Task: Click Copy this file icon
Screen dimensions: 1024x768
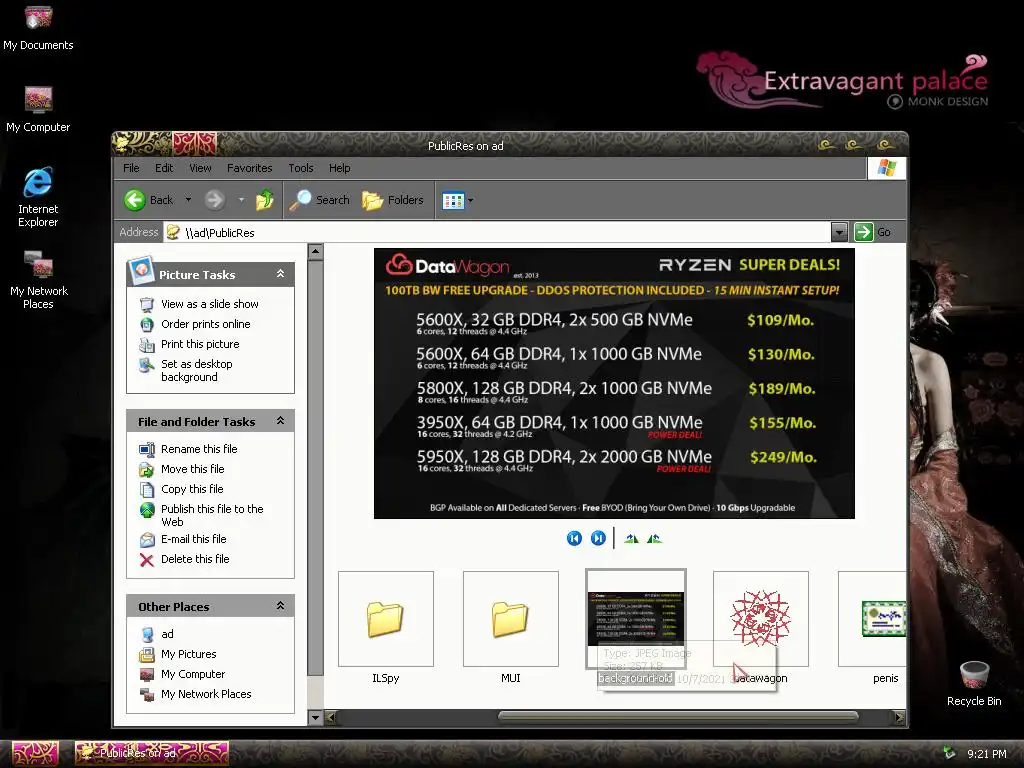Action: click(147, 489)
